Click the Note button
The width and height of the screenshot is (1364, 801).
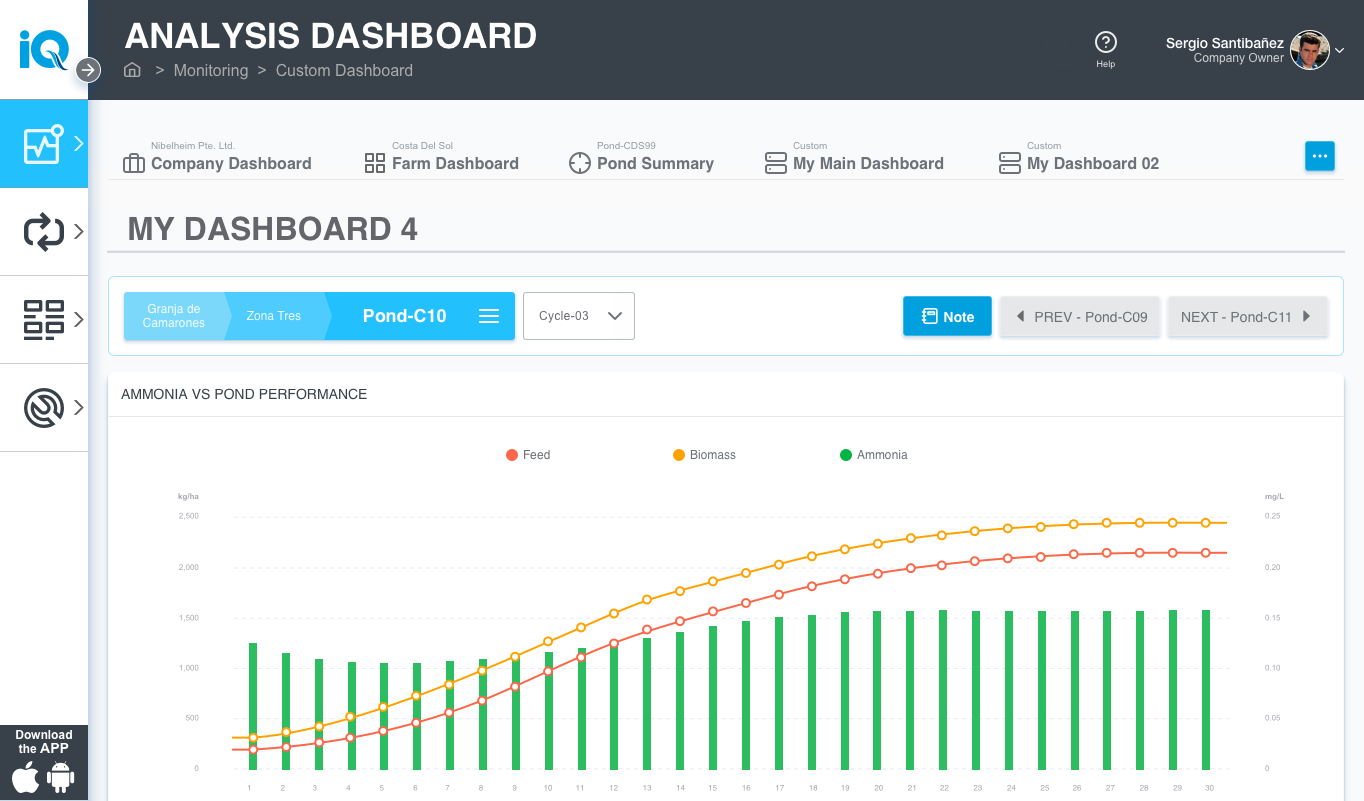pos(947,316)
